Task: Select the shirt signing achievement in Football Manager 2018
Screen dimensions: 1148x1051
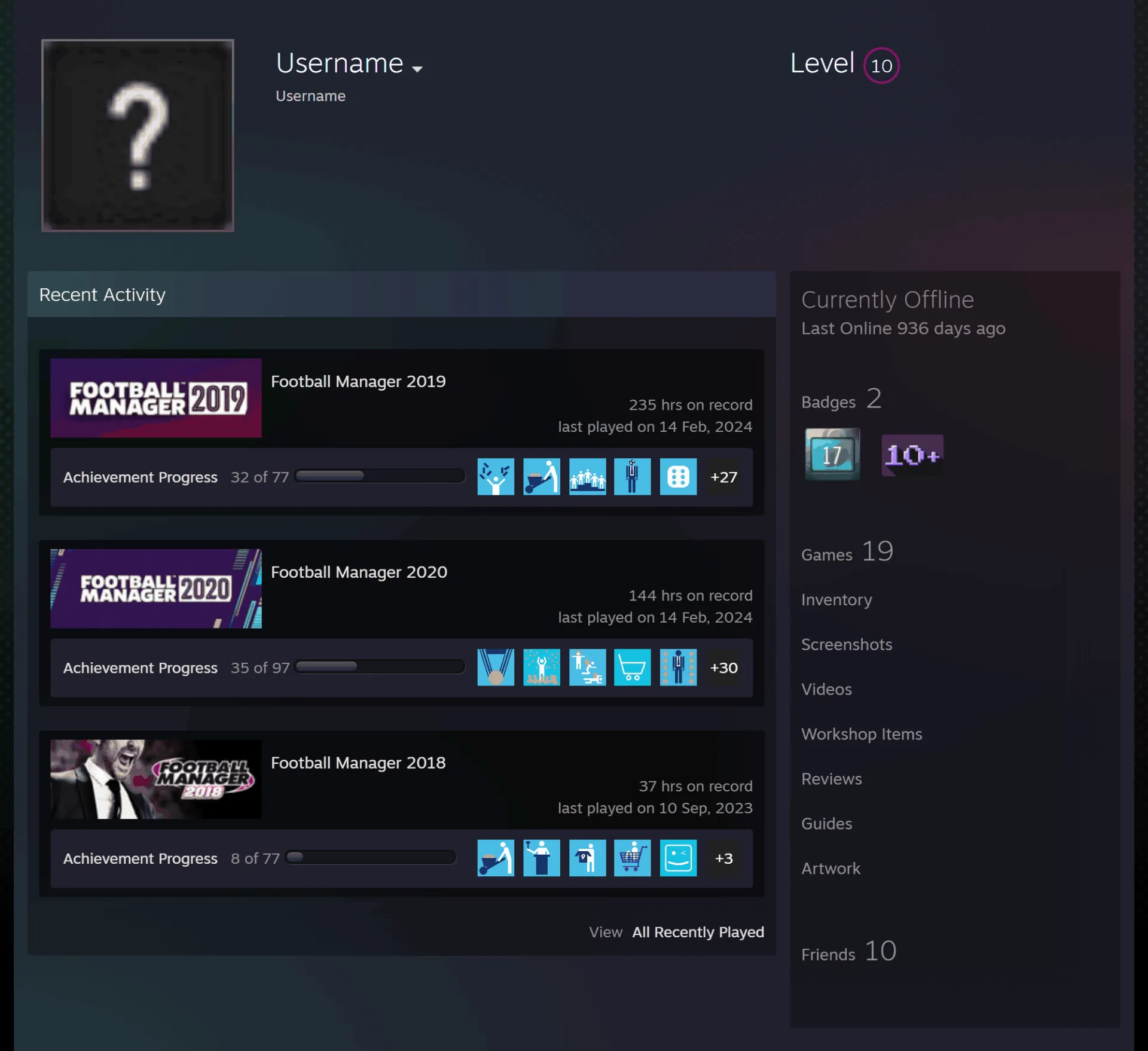Action: (x=587, y=858)
